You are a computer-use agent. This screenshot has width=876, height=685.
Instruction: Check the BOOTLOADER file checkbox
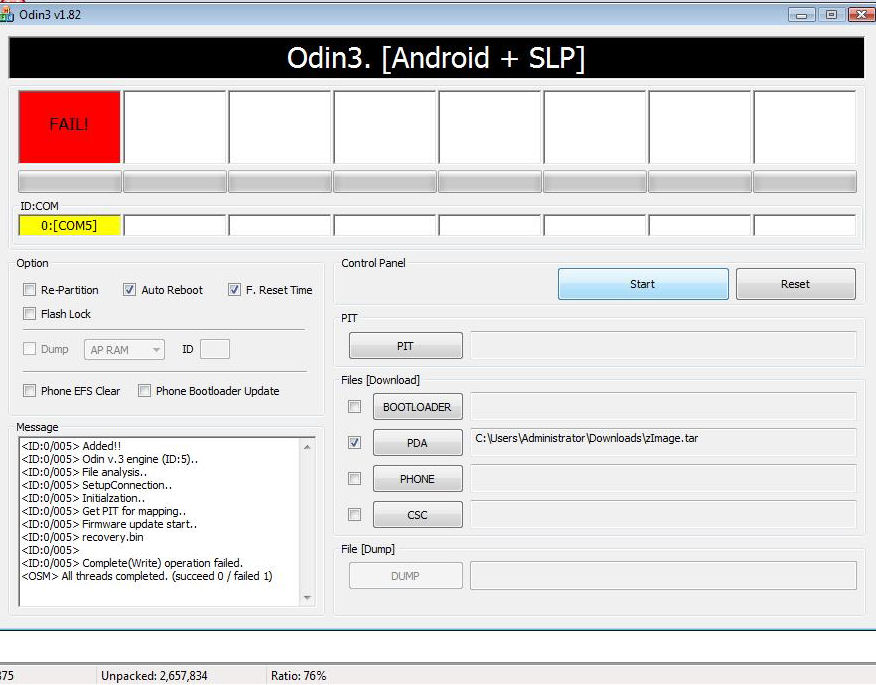[x=354, y=406]
